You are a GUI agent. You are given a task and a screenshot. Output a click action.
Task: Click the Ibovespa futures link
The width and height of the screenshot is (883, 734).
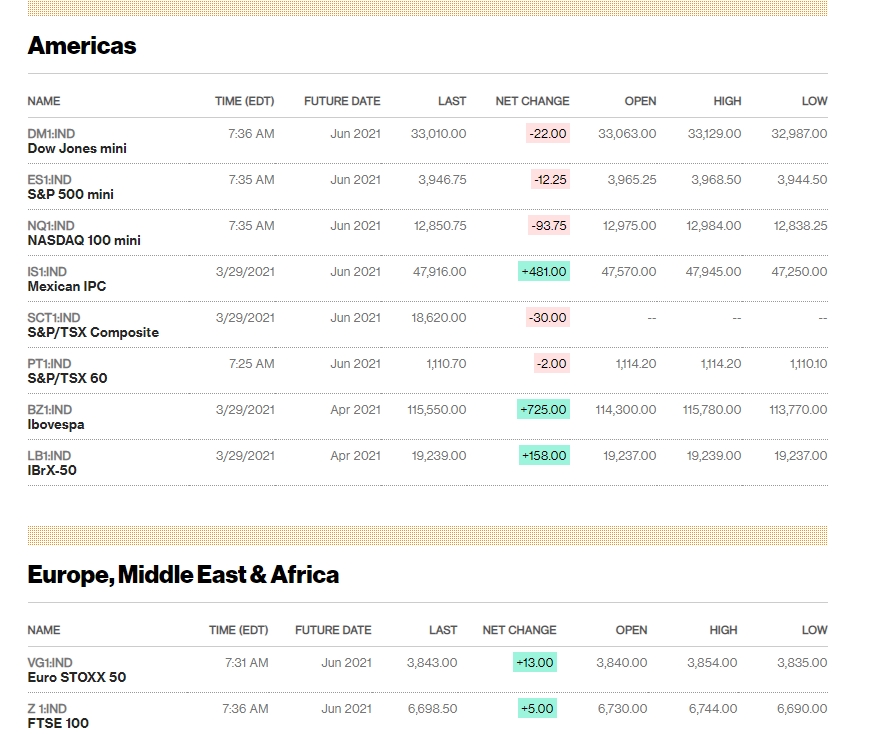56,424
